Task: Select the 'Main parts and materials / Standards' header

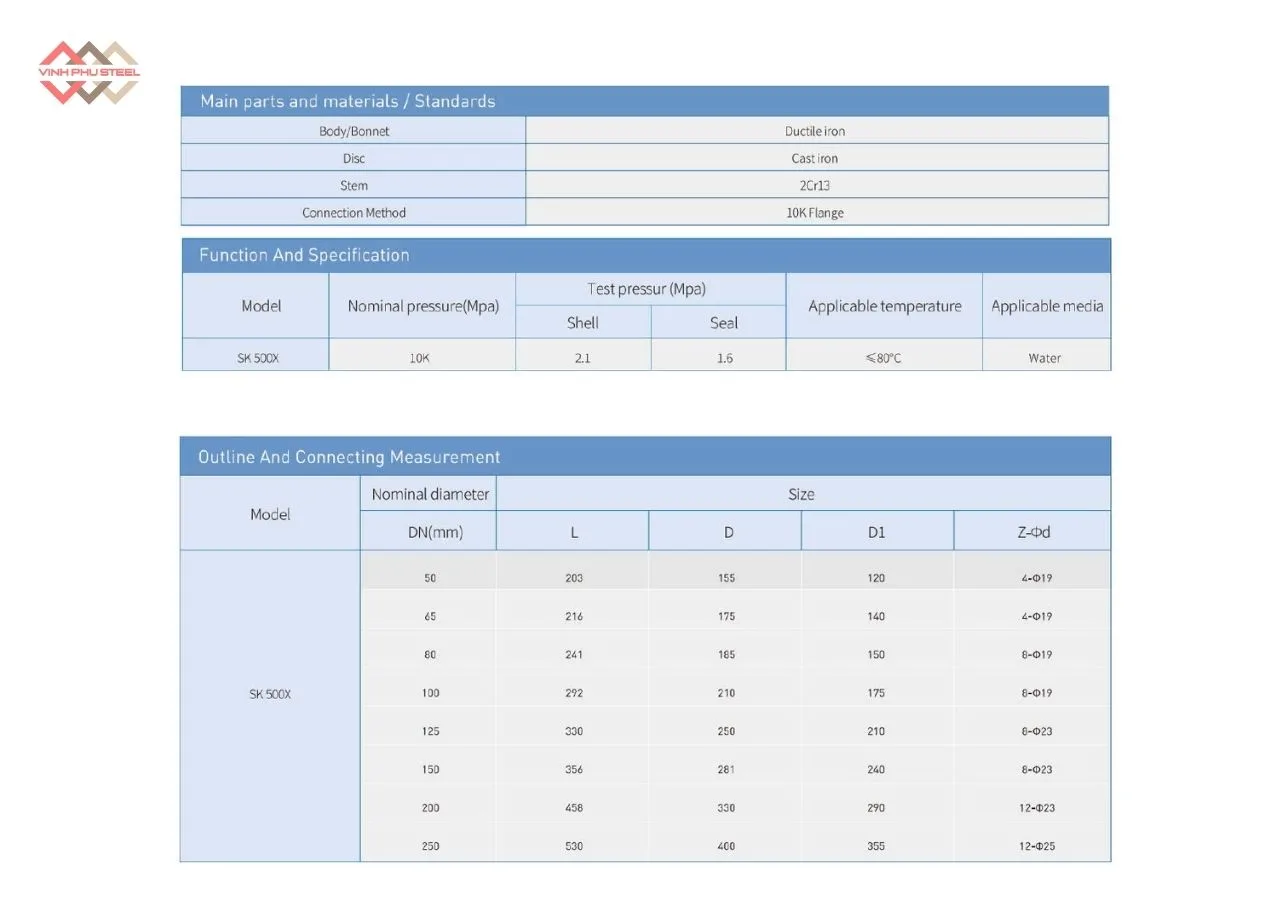Action: [x=347, y=101]
